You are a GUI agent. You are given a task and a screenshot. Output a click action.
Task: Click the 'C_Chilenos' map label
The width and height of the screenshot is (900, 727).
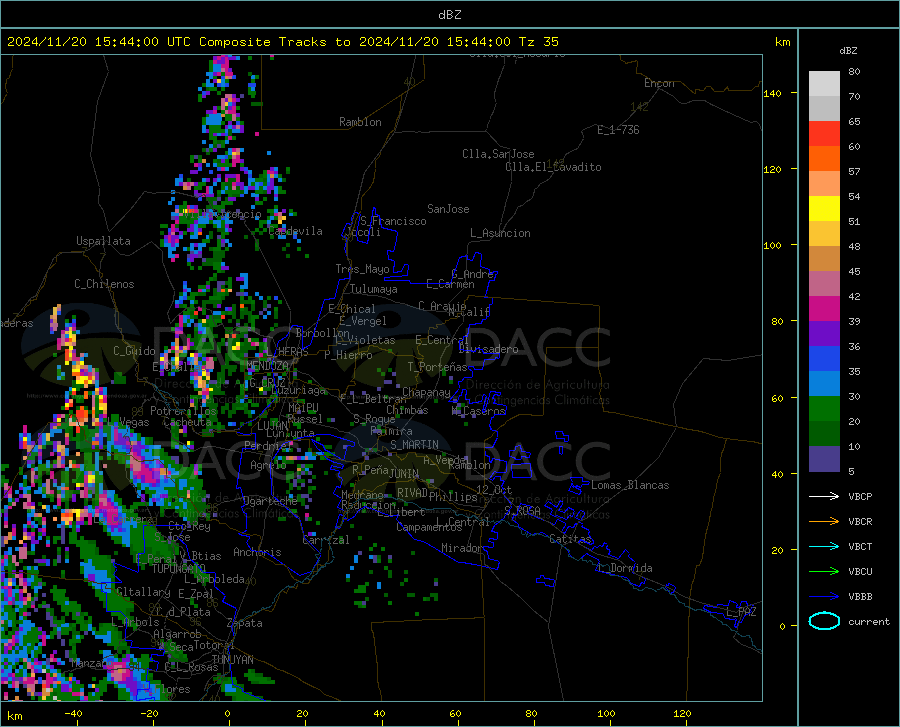click(104, 284)
